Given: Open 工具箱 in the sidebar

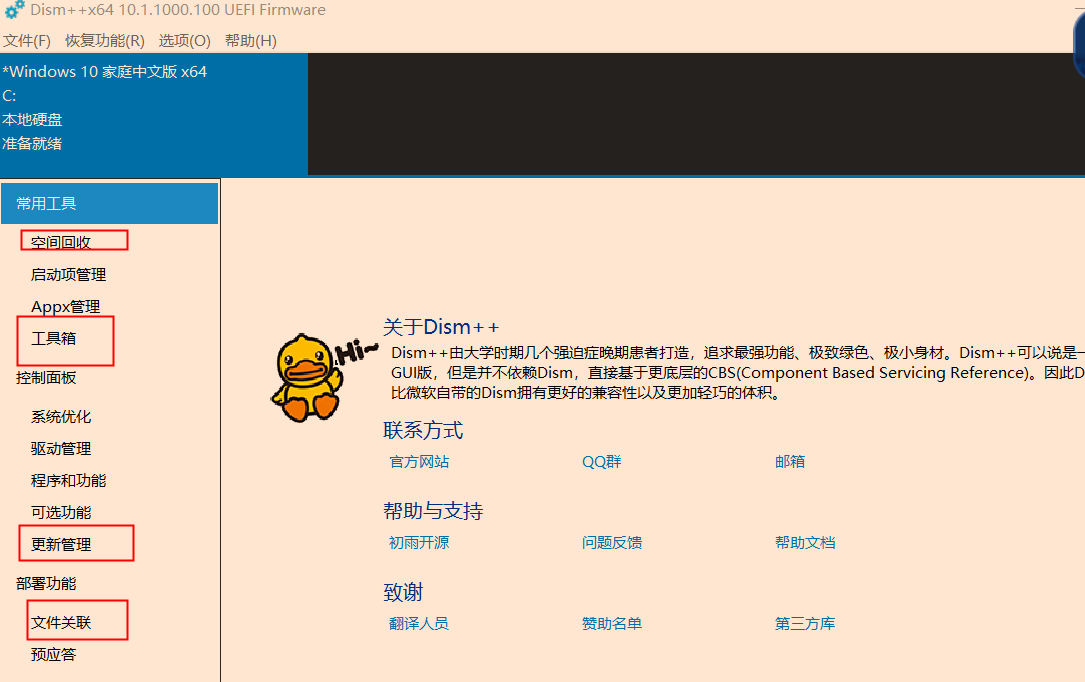Looking at the screenshot, I should point(53,338).
